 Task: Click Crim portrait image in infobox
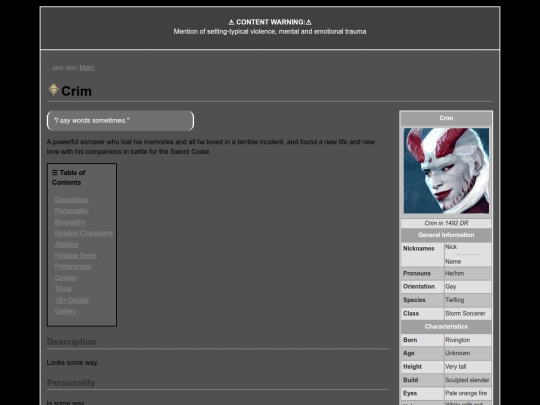click(446, 170)
